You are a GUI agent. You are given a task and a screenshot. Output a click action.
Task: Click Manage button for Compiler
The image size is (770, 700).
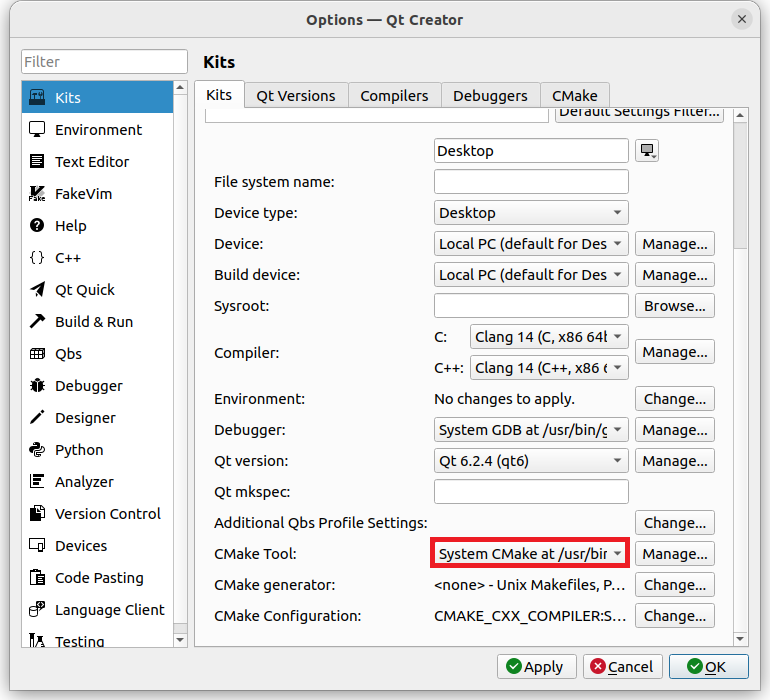675,352
